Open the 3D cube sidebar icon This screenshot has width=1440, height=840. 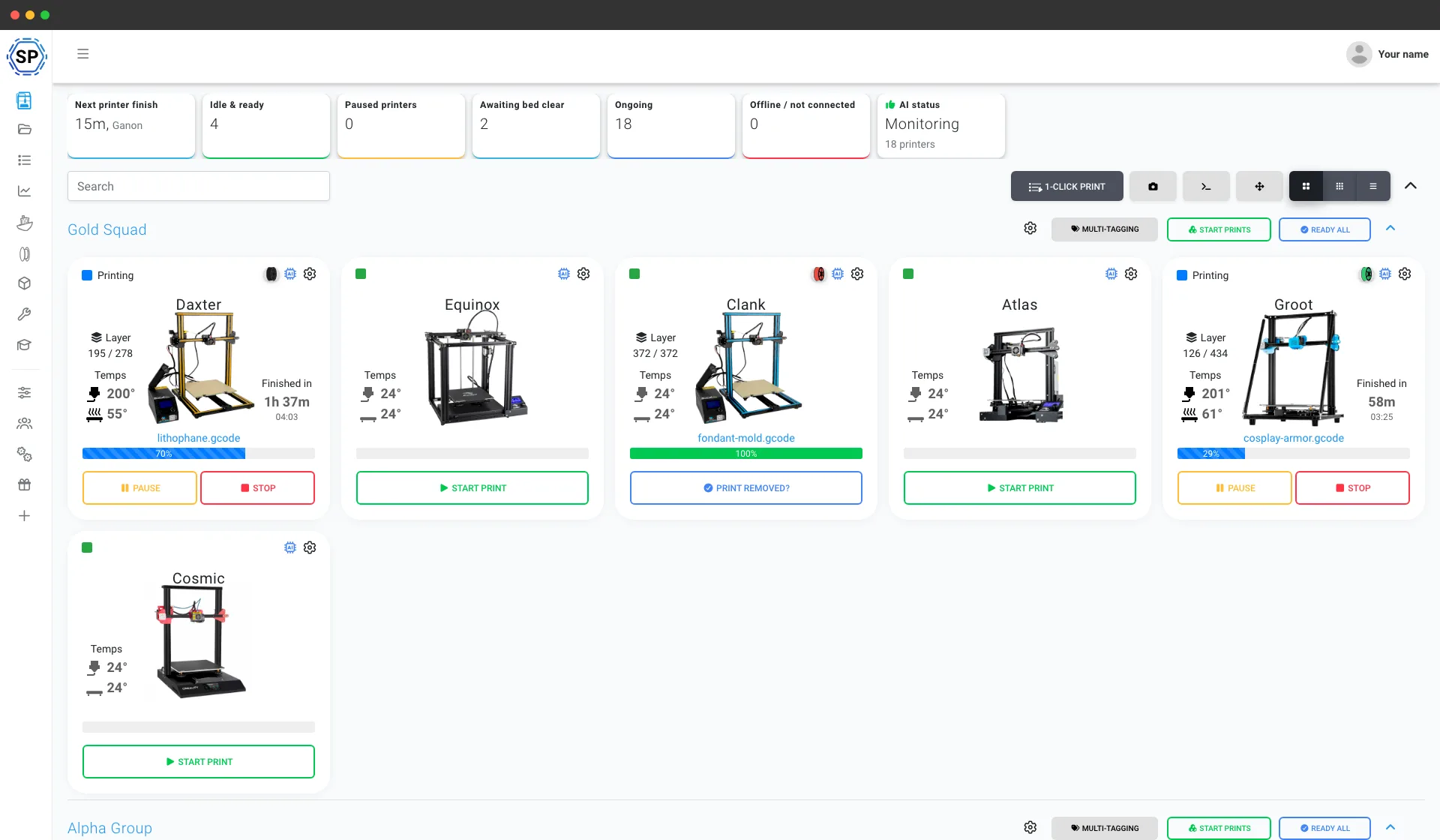[x=25, y=283]
